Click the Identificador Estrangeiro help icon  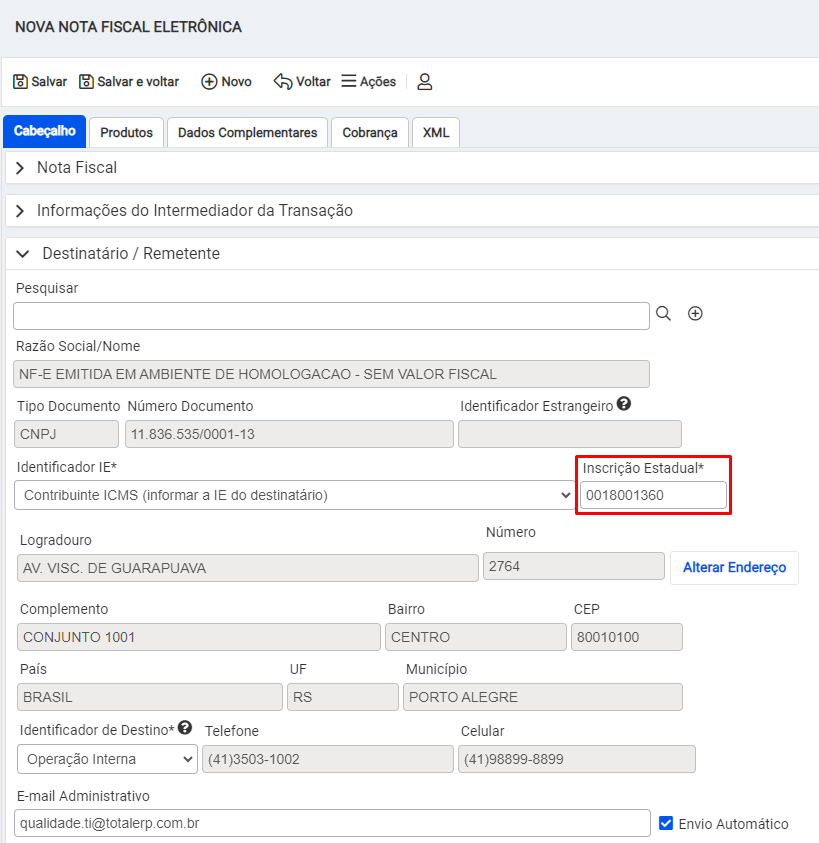click(x=624, y=404)
